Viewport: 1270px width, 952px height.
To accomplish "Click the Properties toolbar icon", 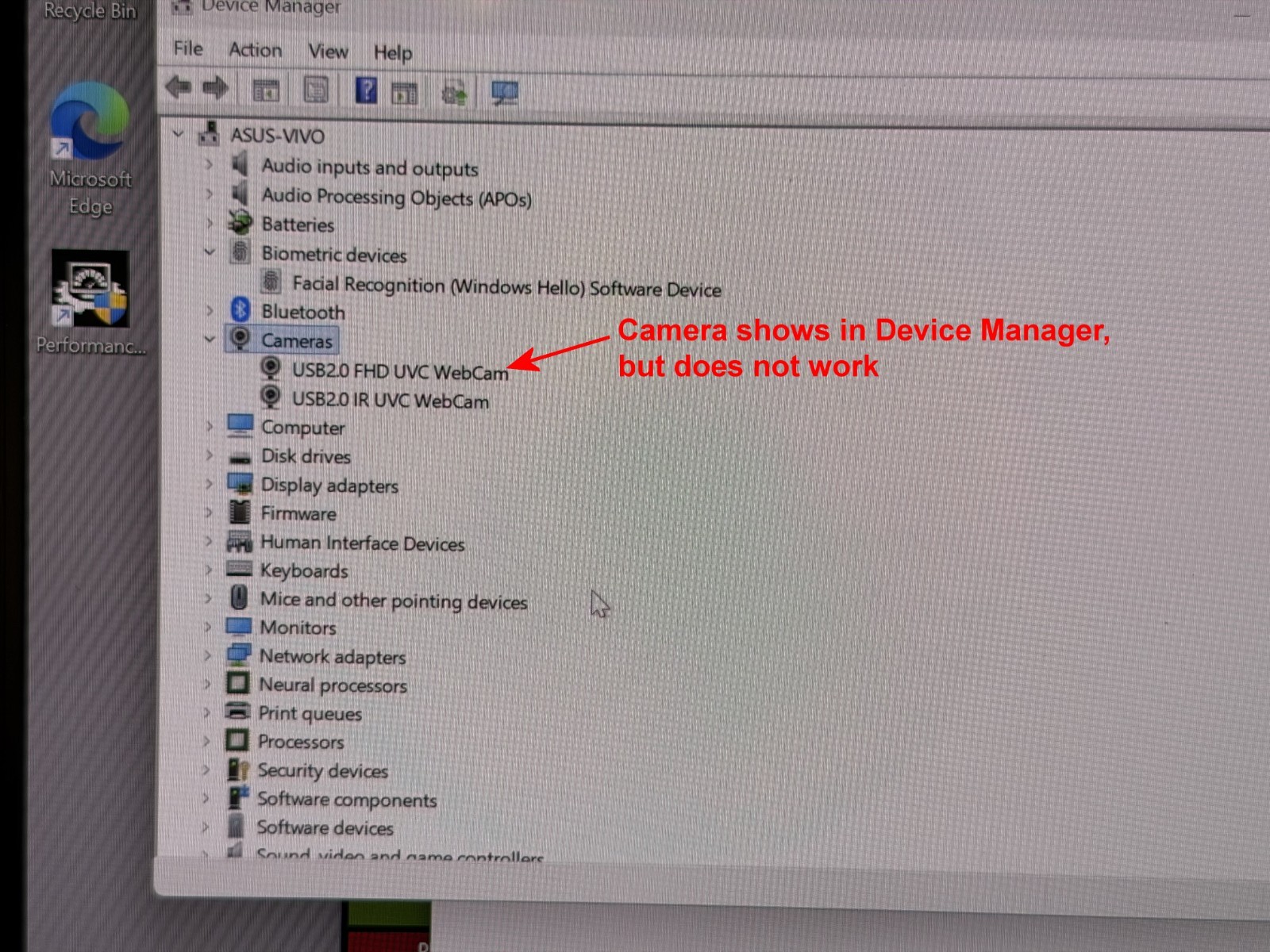I will pos(315,90).
